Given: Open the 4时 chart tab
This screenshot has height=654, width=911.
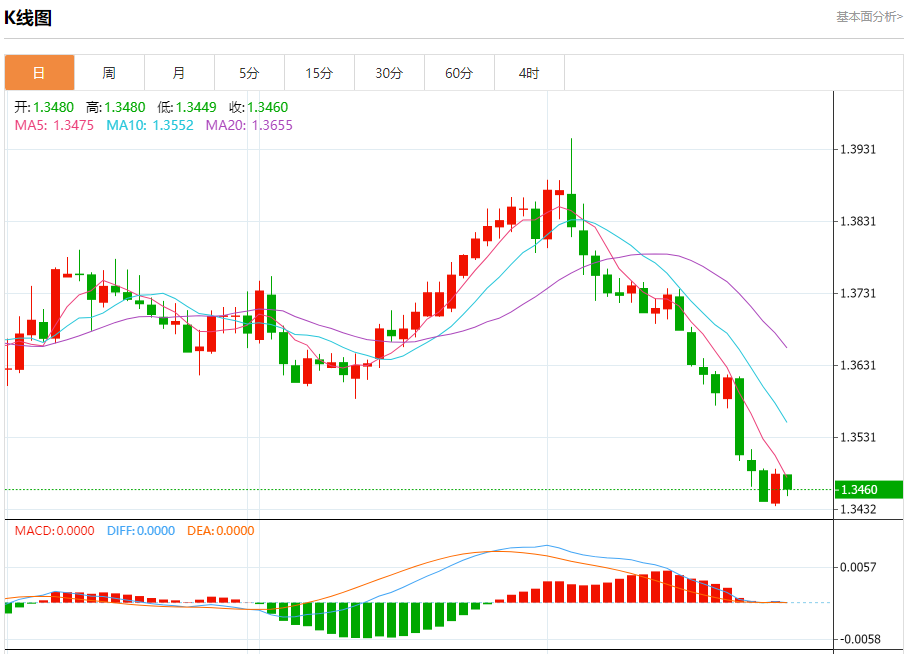Looking at the screenshot, I should coord(529,73).
